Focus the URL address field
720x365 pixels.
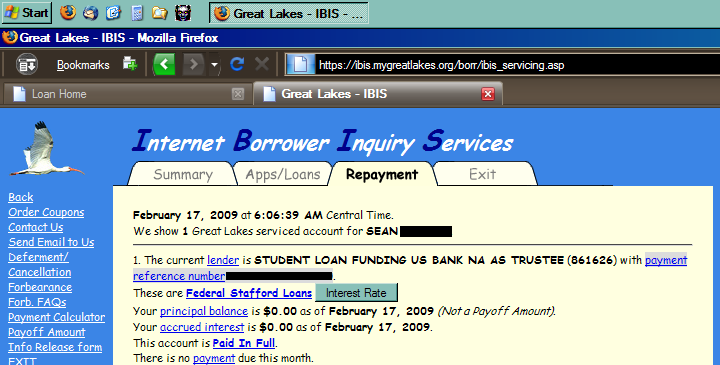(519, 65)
